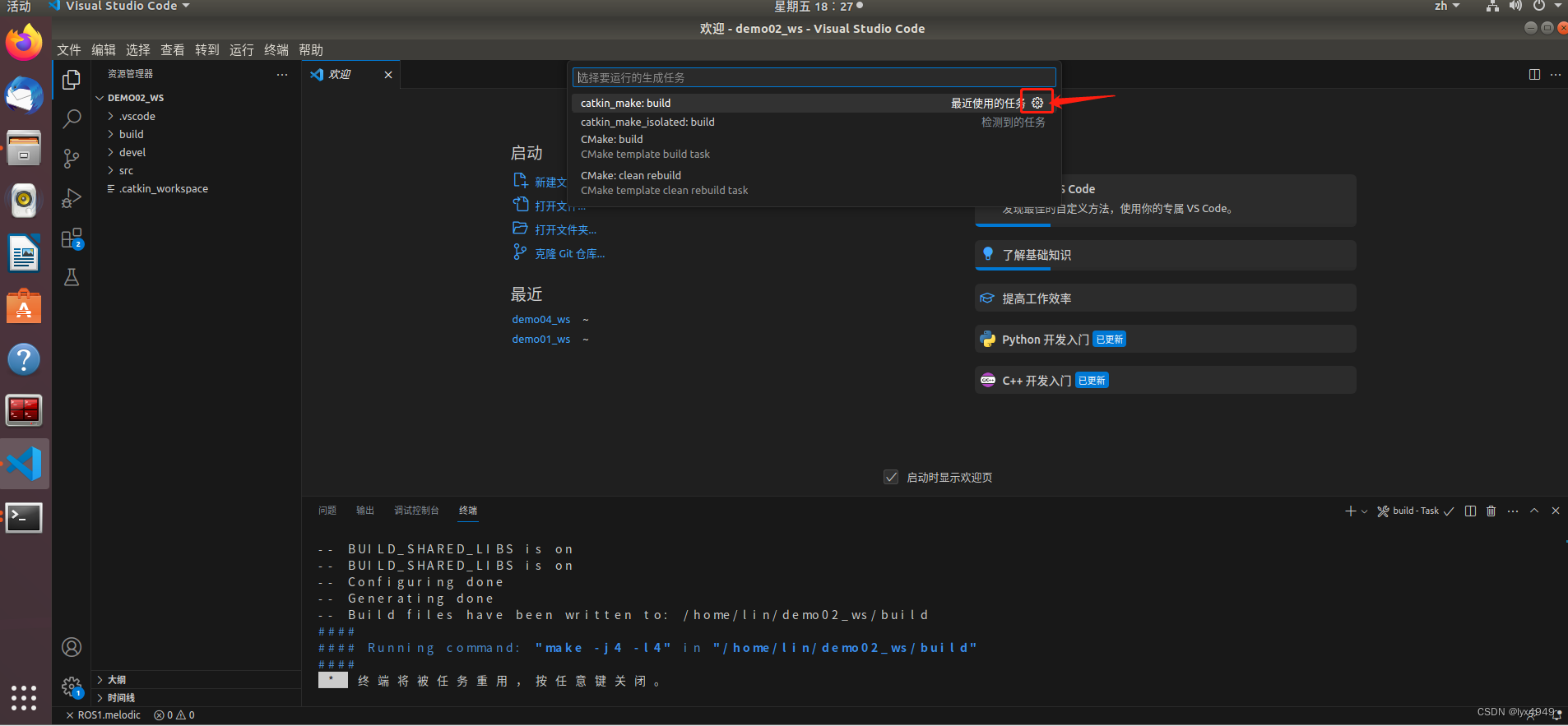Launch Firefox from the dock
Viewport: 1568px width, 726px height.
click(24, 43)
